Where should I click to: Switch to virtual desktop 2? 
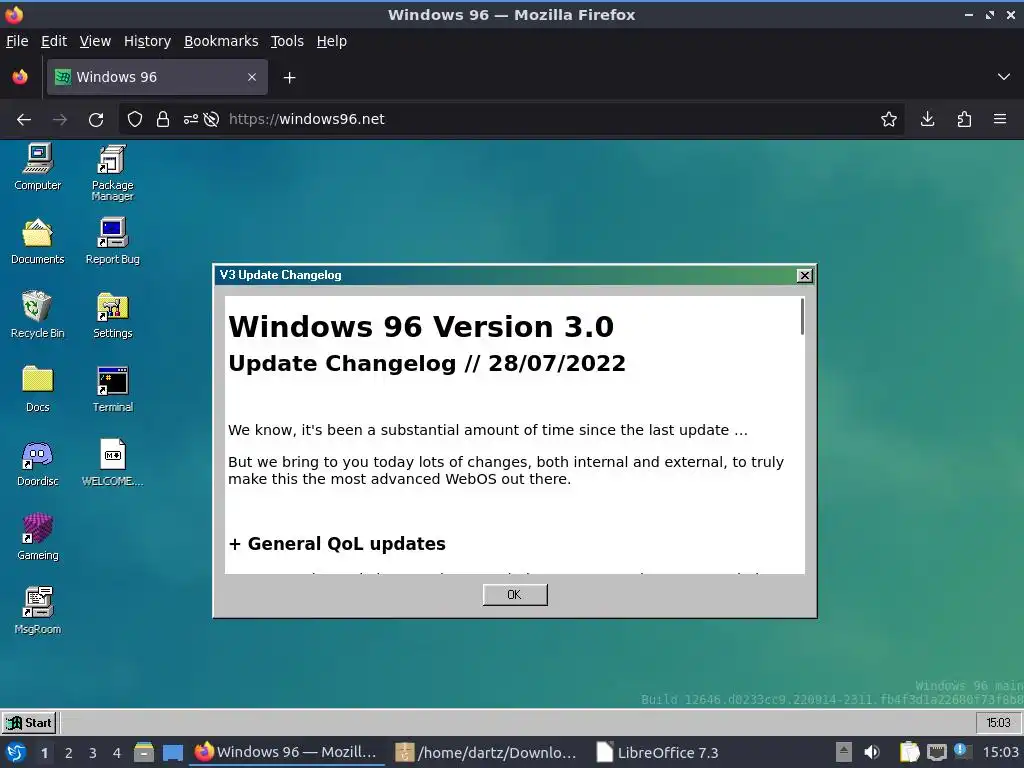(69, 753)
